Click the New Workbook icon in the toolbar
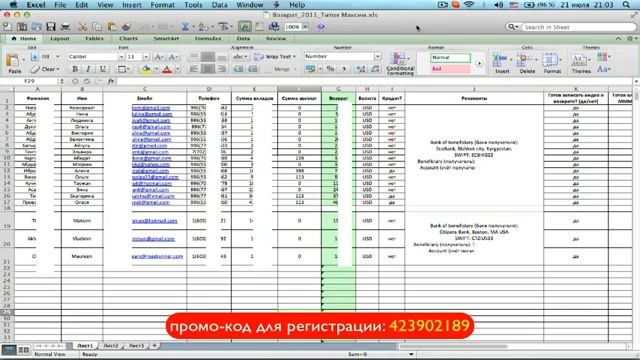This screenshot has height=360, width=640. (8, 27)
